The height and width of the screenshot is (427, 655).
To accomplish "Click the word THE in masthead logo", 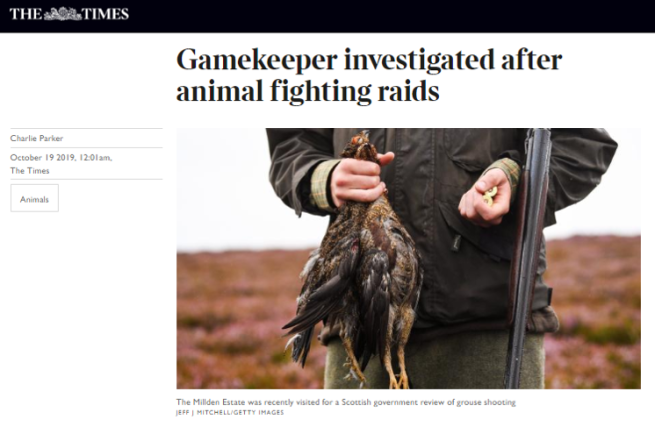I will click(x=26, y=14).
